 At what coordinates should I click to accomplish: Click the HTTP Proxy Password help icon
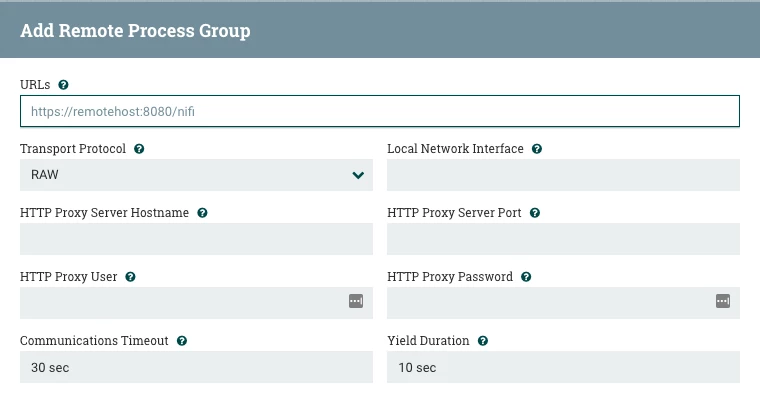click(526, 277)
